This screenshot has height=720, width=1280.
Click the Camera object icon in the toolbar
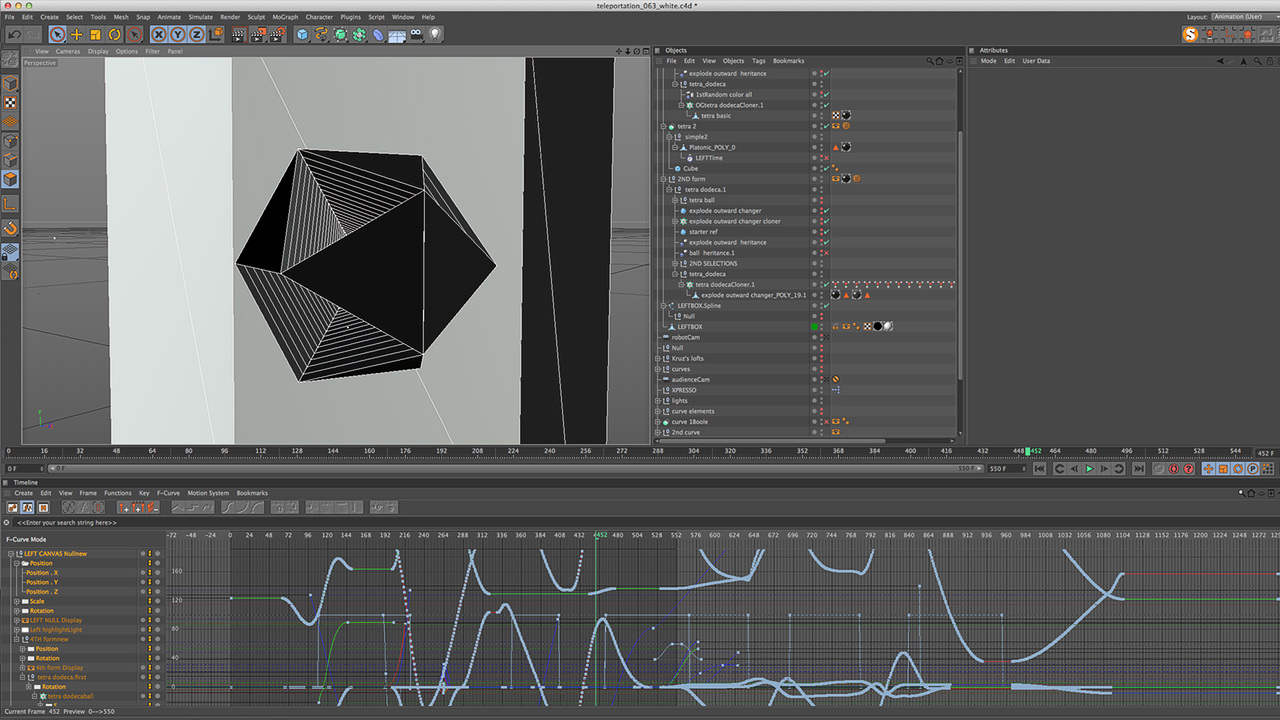(415, 34)
